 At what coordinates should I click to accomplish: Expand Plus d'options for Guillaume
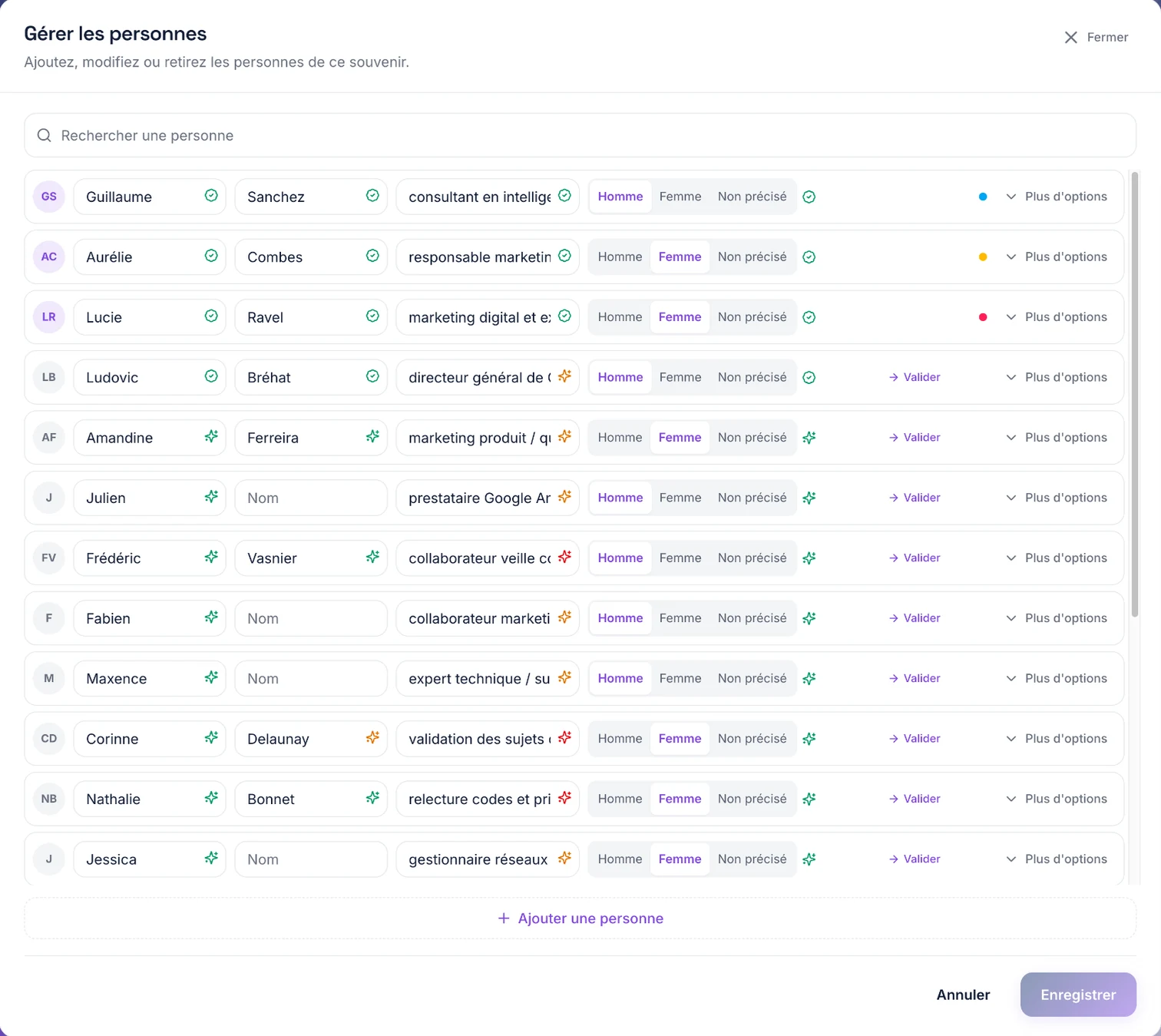tap(1057, 197)
